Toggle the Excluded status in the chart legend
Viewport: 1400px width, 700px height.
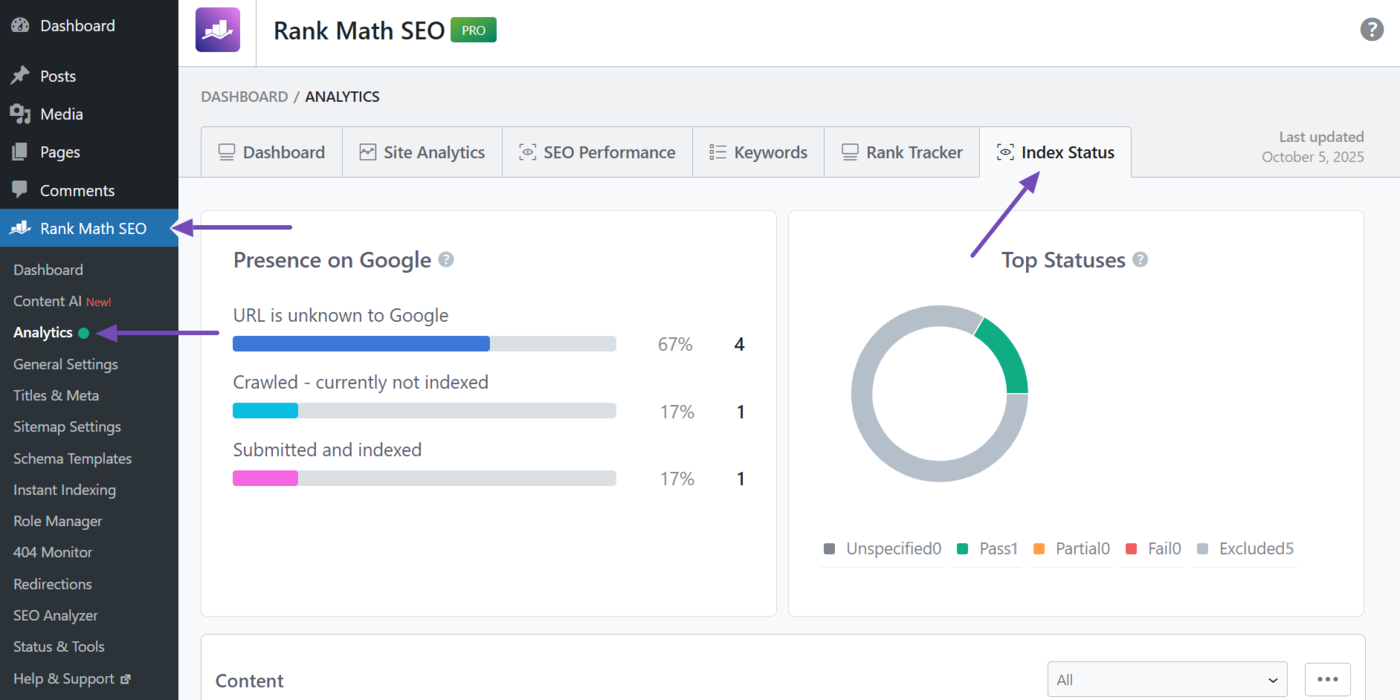[1245, 548]
